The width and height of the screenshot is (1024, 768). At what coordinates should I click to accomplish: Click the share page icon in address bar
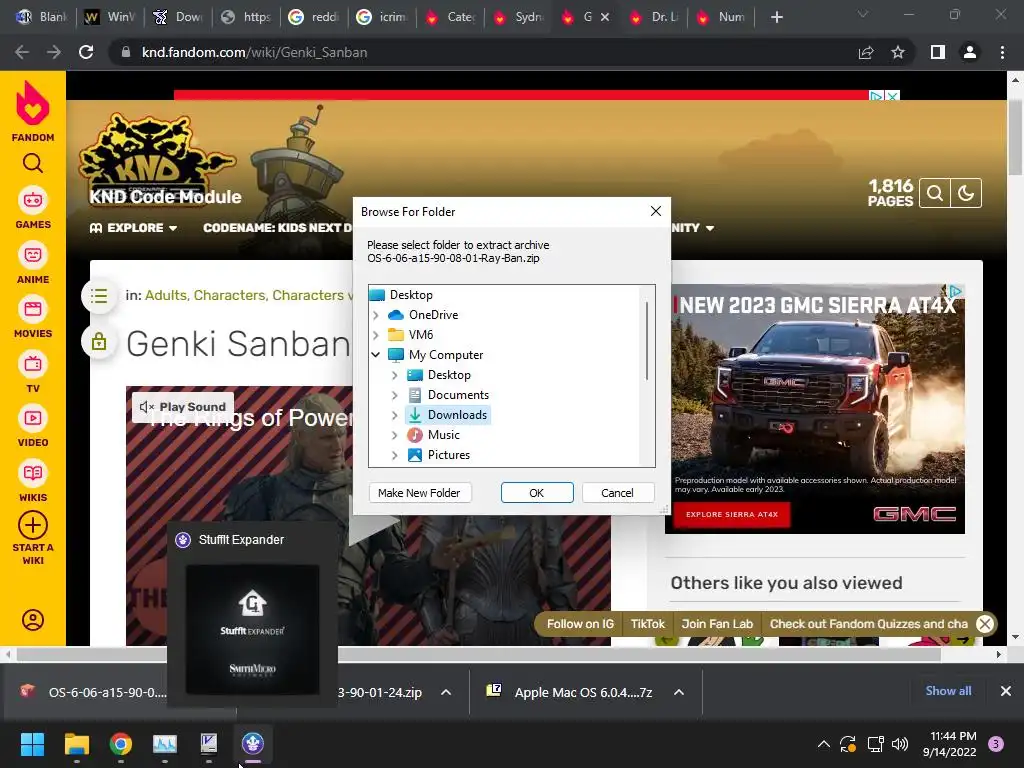tap(866, 52)
